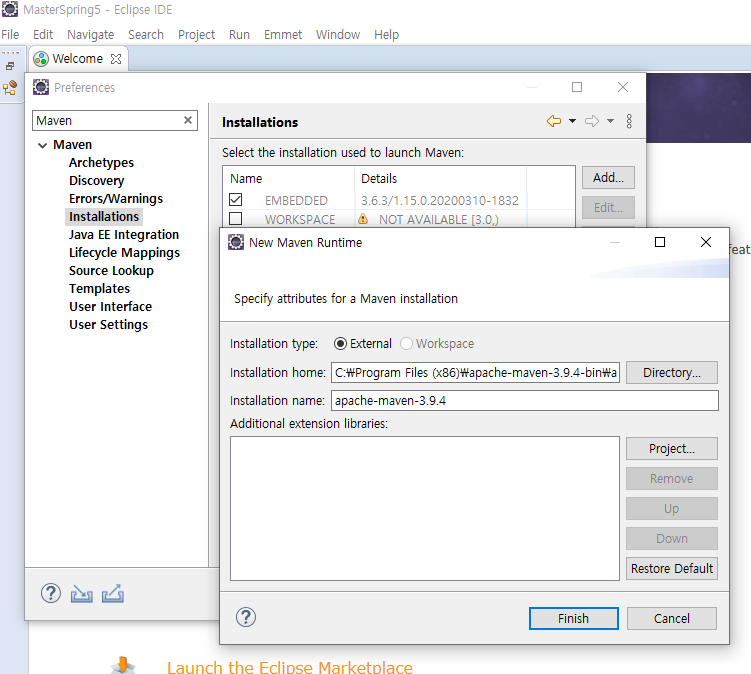751x674 pixels.
Task: Click the Up button
Action: pos(671,508)
